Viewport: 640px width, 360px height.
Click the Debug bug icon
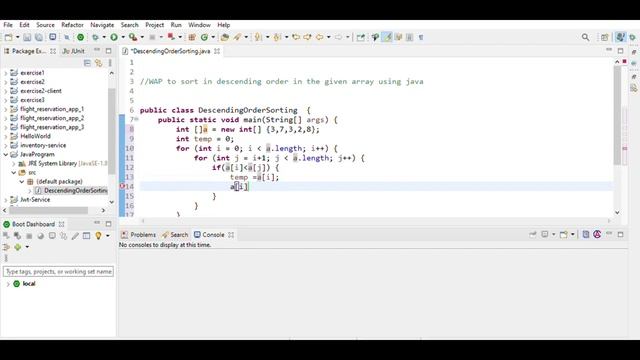pyautogui.click(x=95, y=37)
